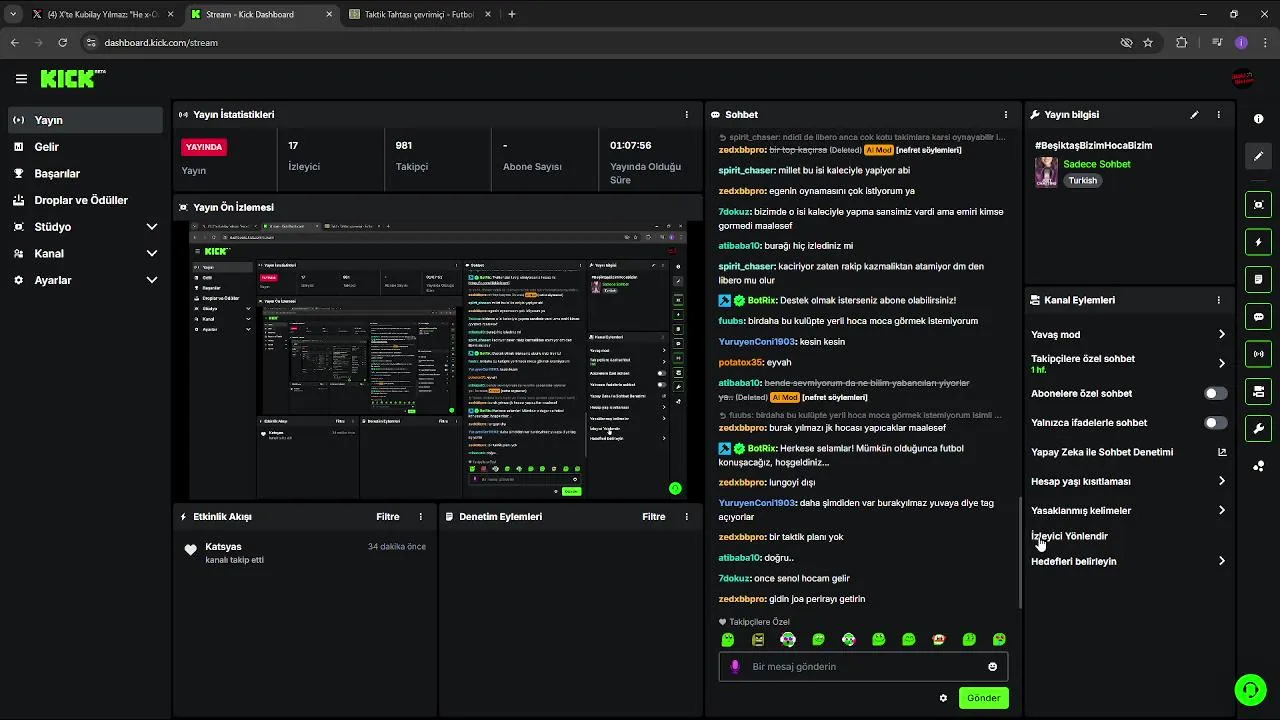This screenshot has width=1280, height=720.
Task: Insert first green Kick emote in emote row
Action: (x=728, y=640)
